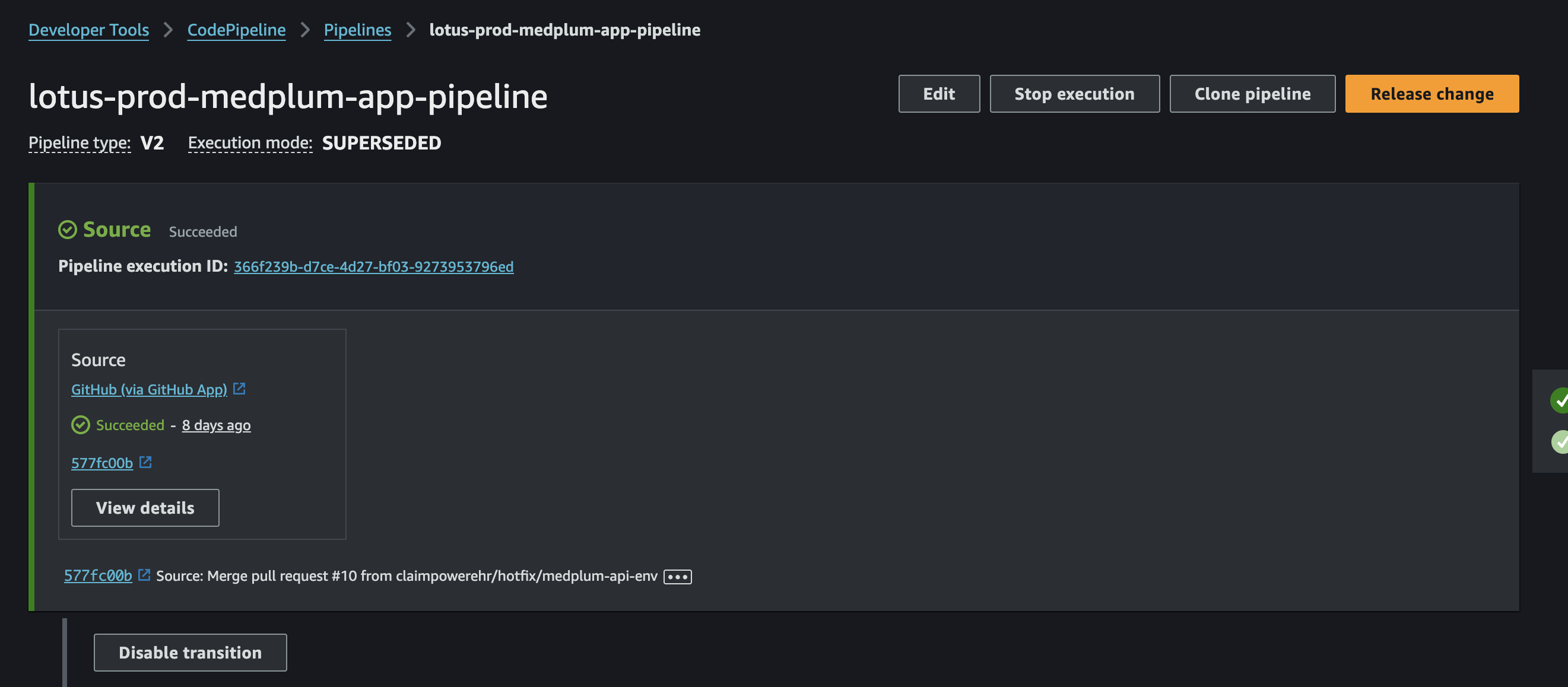Click top green checkmark in side stage navigator
Image resolution: width=1568 pixels, height=687 pixels.
click(1560, 400)
